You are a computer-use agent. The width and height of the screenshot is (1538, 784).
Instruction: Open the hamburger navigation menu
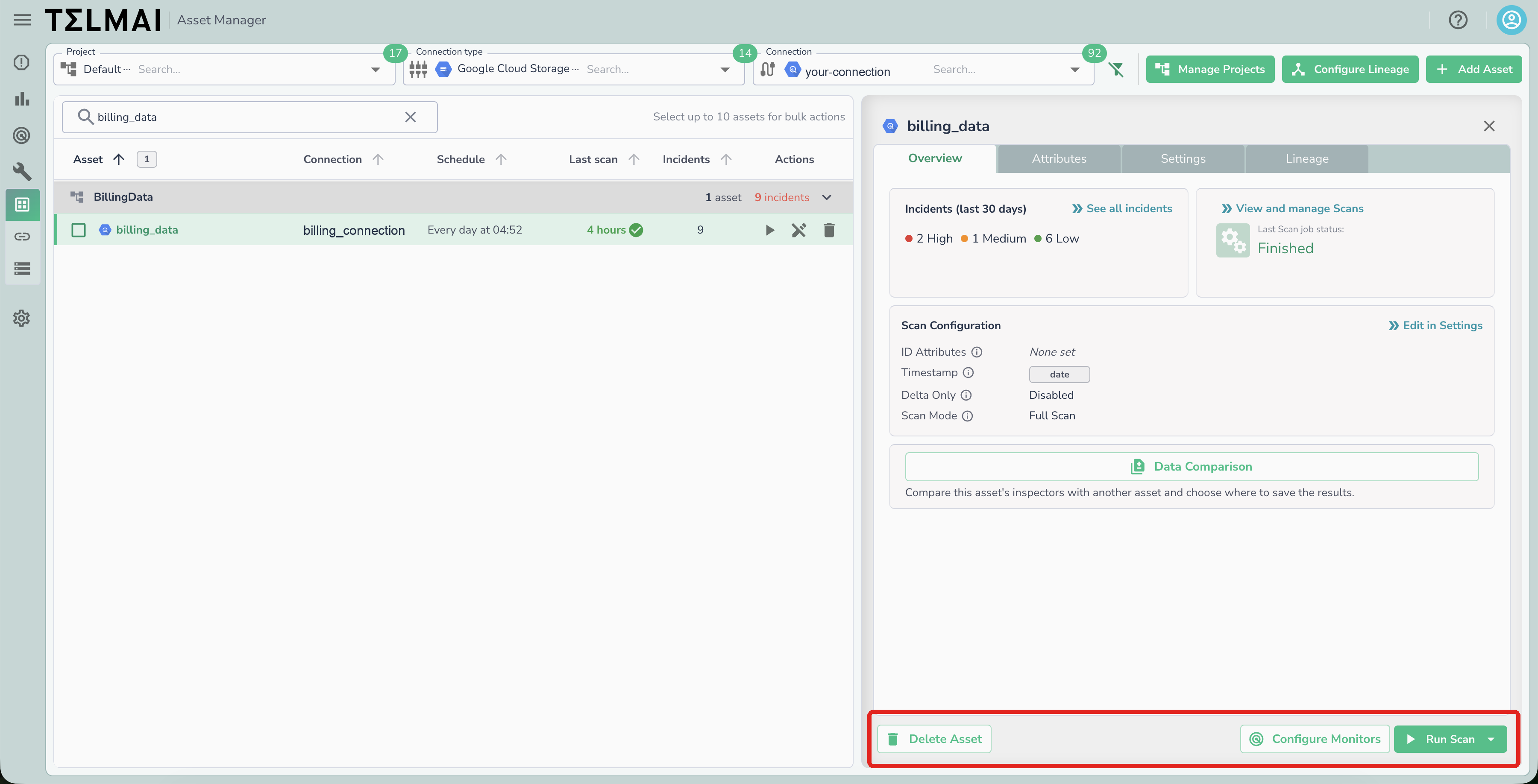tap(22, 20)
